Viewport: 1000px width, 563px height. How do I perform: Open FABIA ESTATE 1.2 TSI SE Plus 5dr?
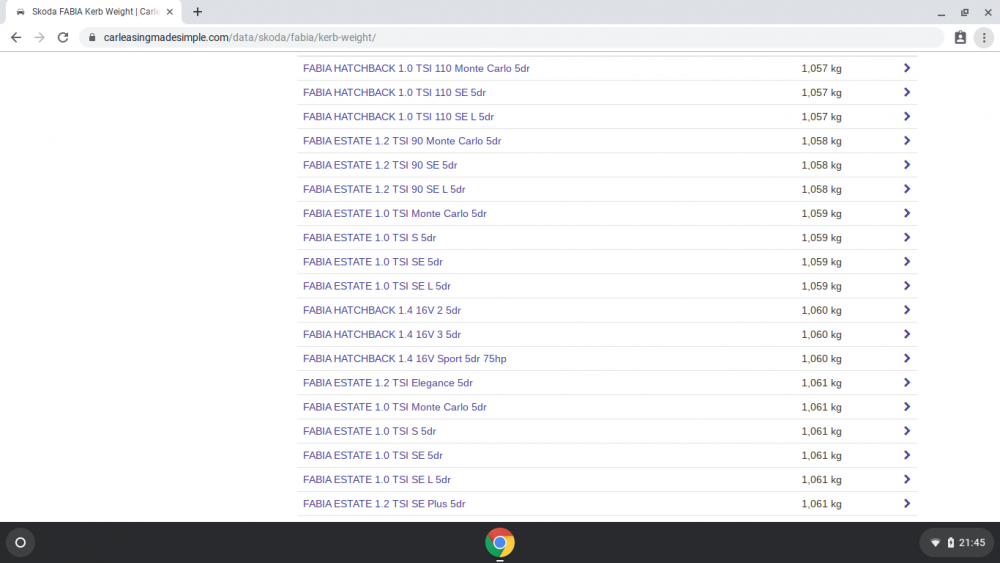(384, 504)
